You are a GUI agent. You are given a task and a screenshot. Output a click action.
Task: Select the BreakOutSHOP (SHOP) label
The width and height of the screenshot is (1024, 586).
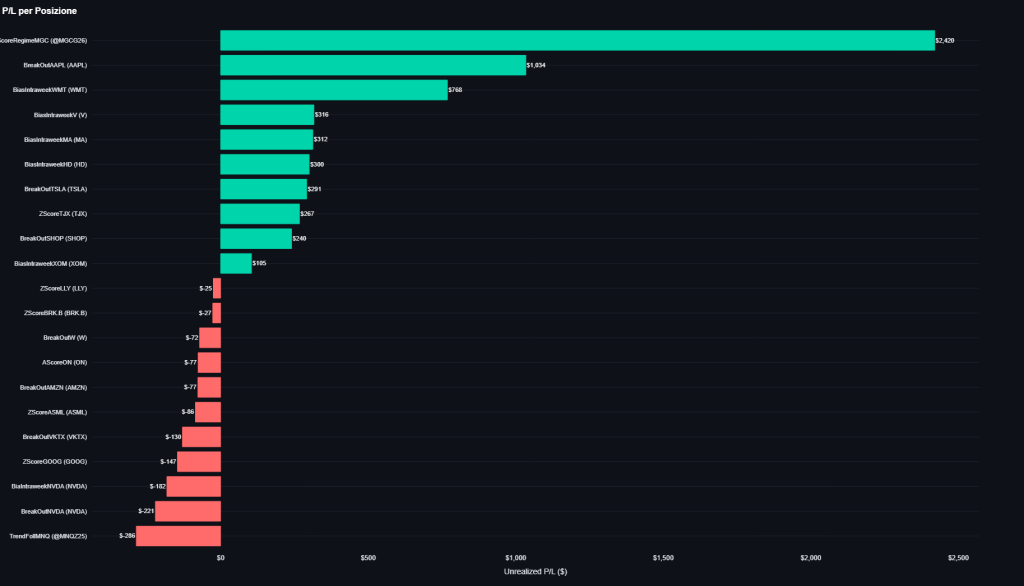click(52, 238)
